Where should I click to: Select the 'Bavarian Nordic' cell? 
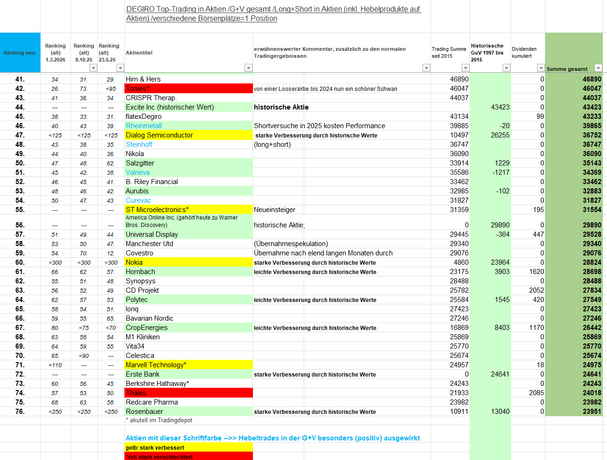(x=189, y=318)
